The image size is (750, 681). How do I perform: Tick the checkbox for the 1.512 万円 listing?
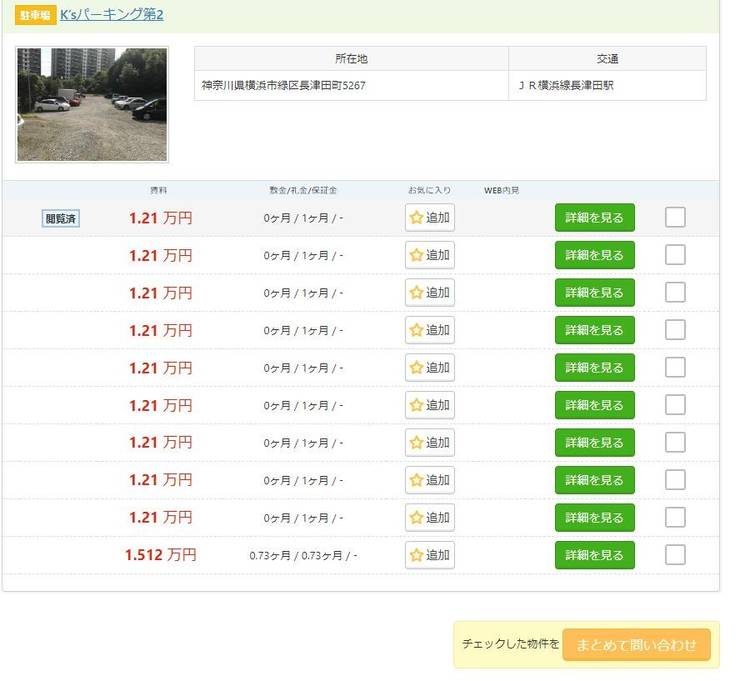coord(675,555)
